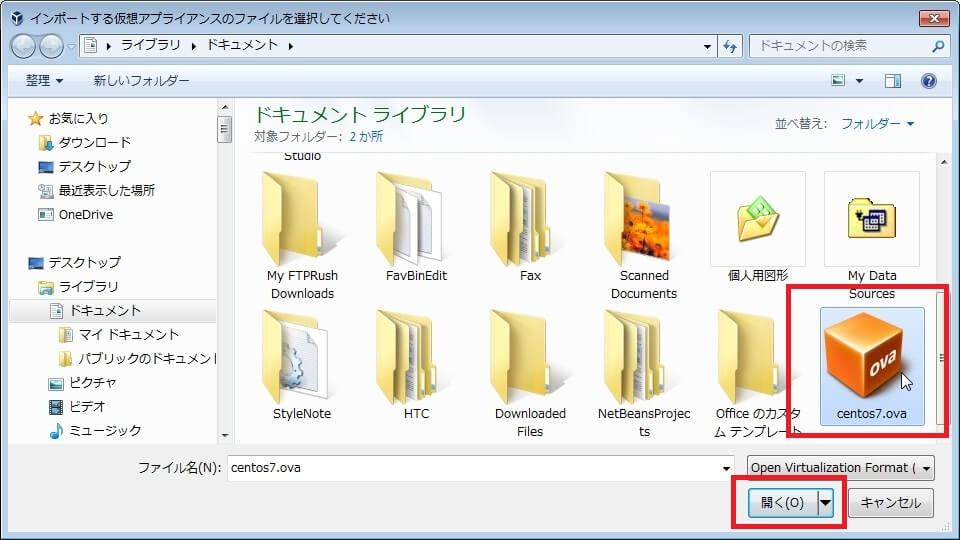Viewport: 960px width, 540px height.
Task: Click the help question mark icon
Action: 928,81
